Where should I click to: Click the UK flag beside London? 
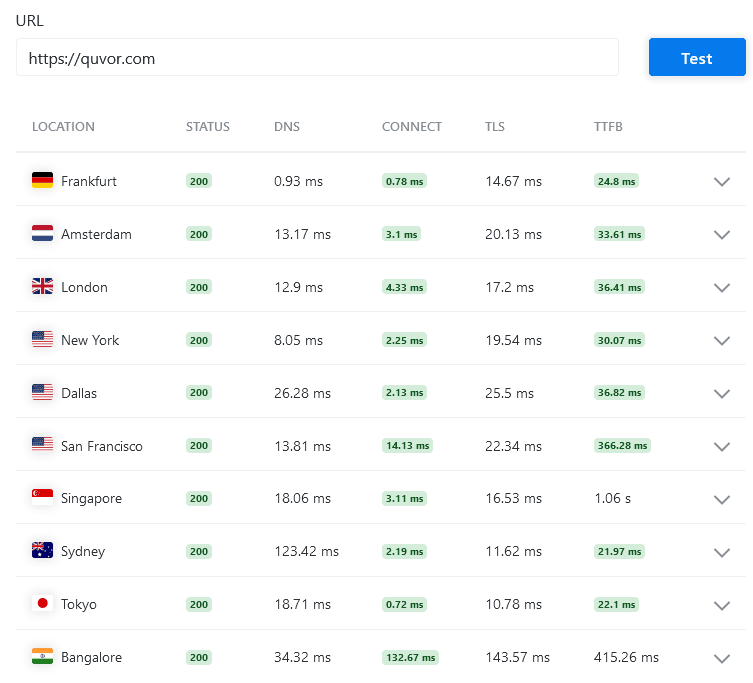[42, 286]
